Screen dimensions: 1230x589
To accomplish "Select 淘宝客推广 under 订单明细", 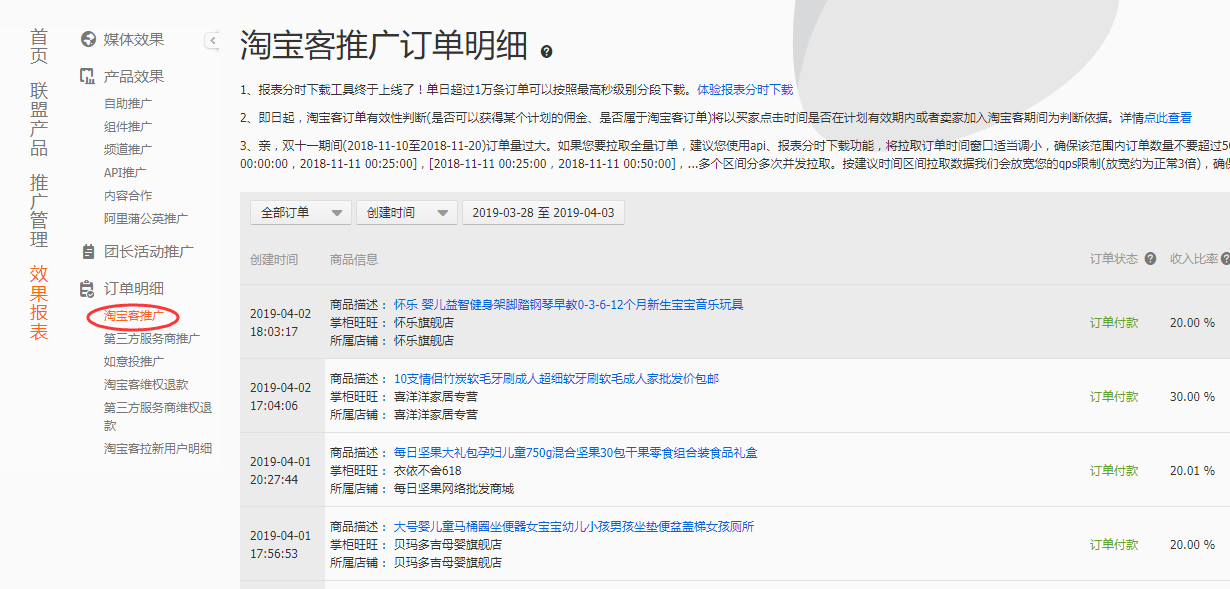I will point(134,316).
